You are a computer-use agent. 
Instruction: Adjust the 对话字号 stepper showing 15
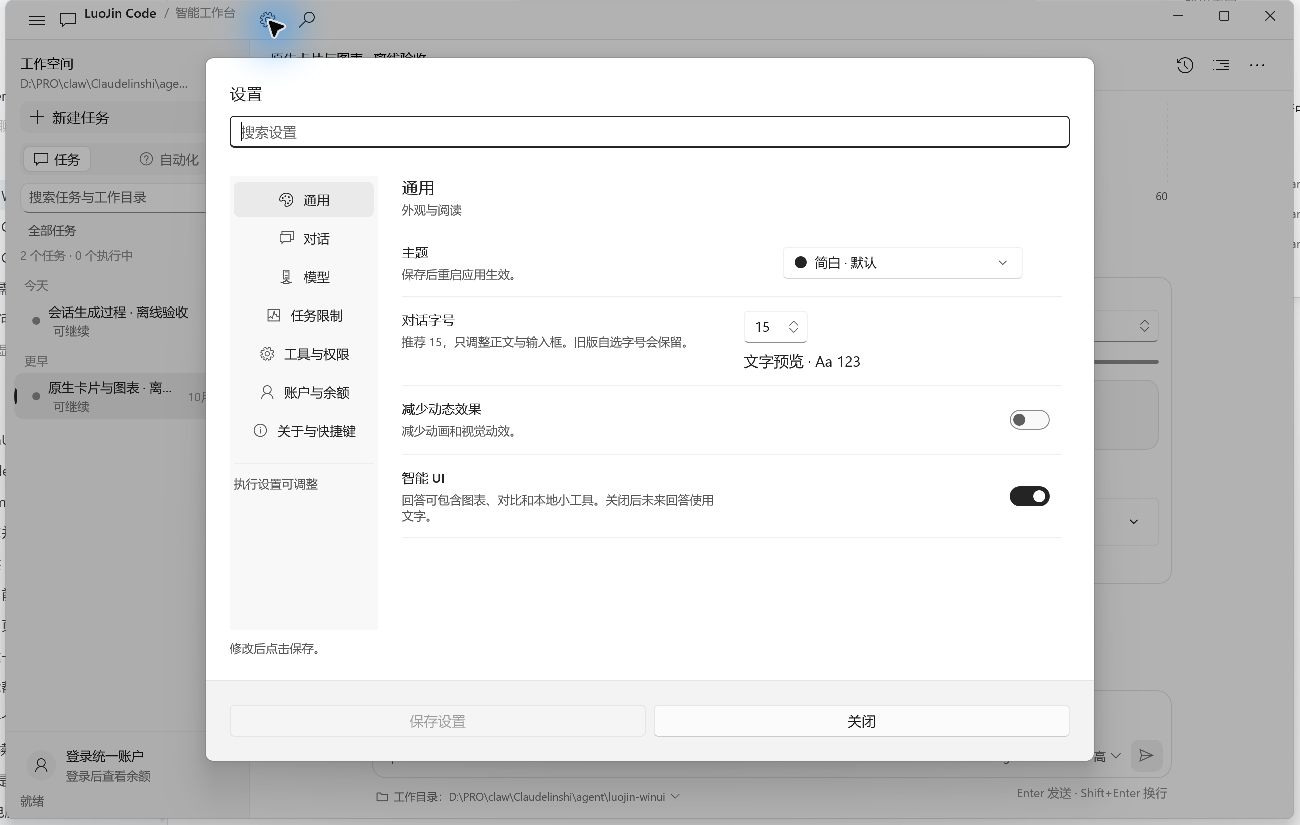pyautogui.click(x=775, y=327)
